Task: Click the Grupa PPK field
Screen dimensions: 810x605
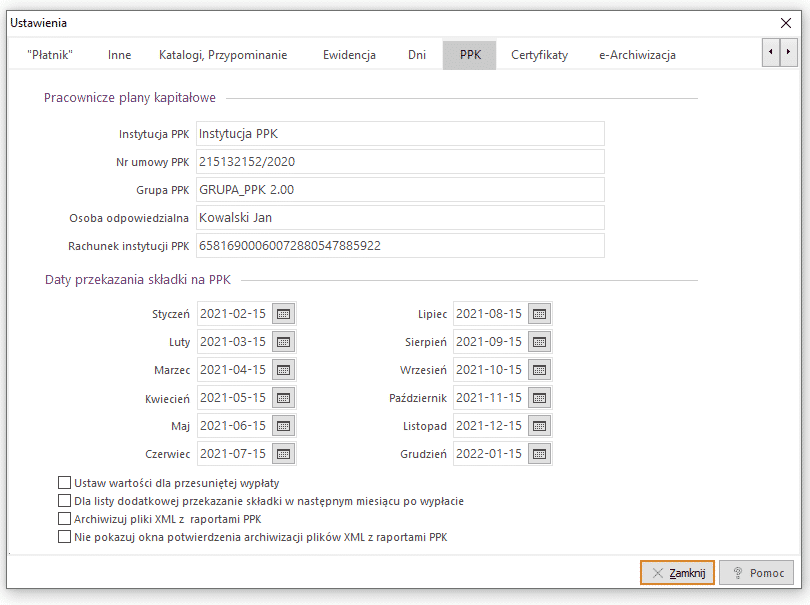Action: click(400, 190)
